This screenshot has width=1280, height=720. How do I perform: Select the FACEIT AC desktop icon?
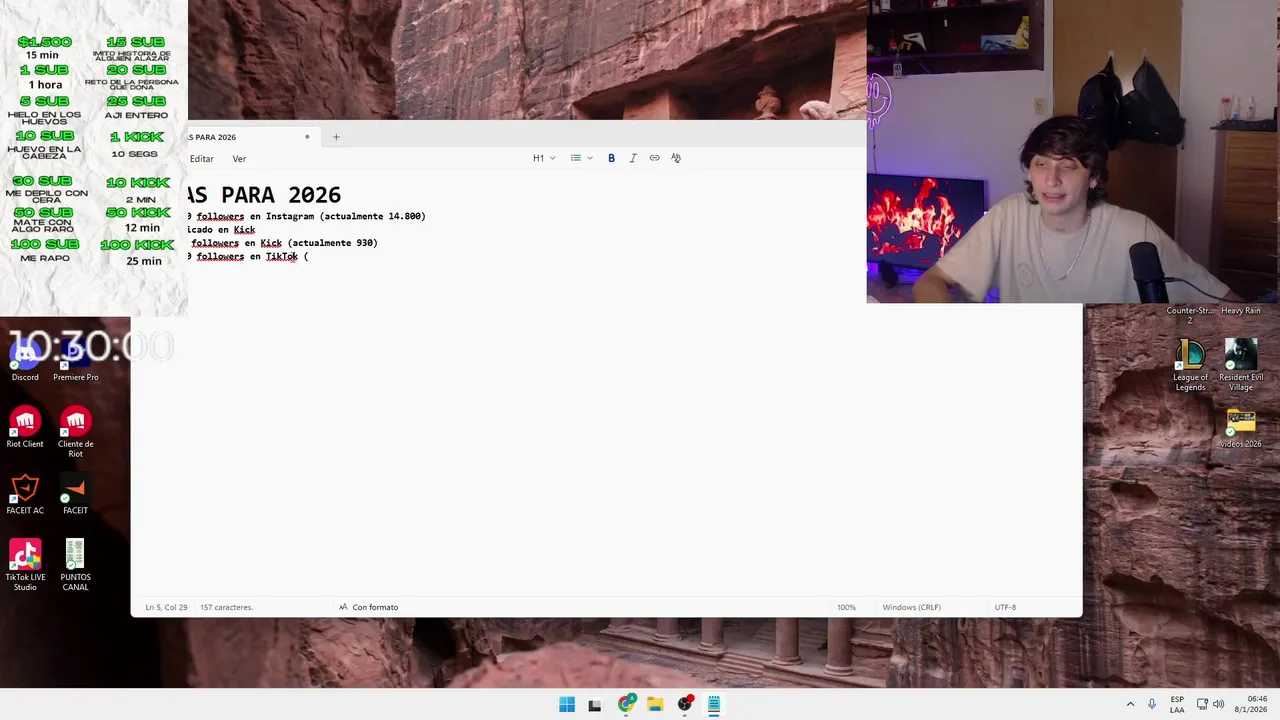(x=25, y=494)
